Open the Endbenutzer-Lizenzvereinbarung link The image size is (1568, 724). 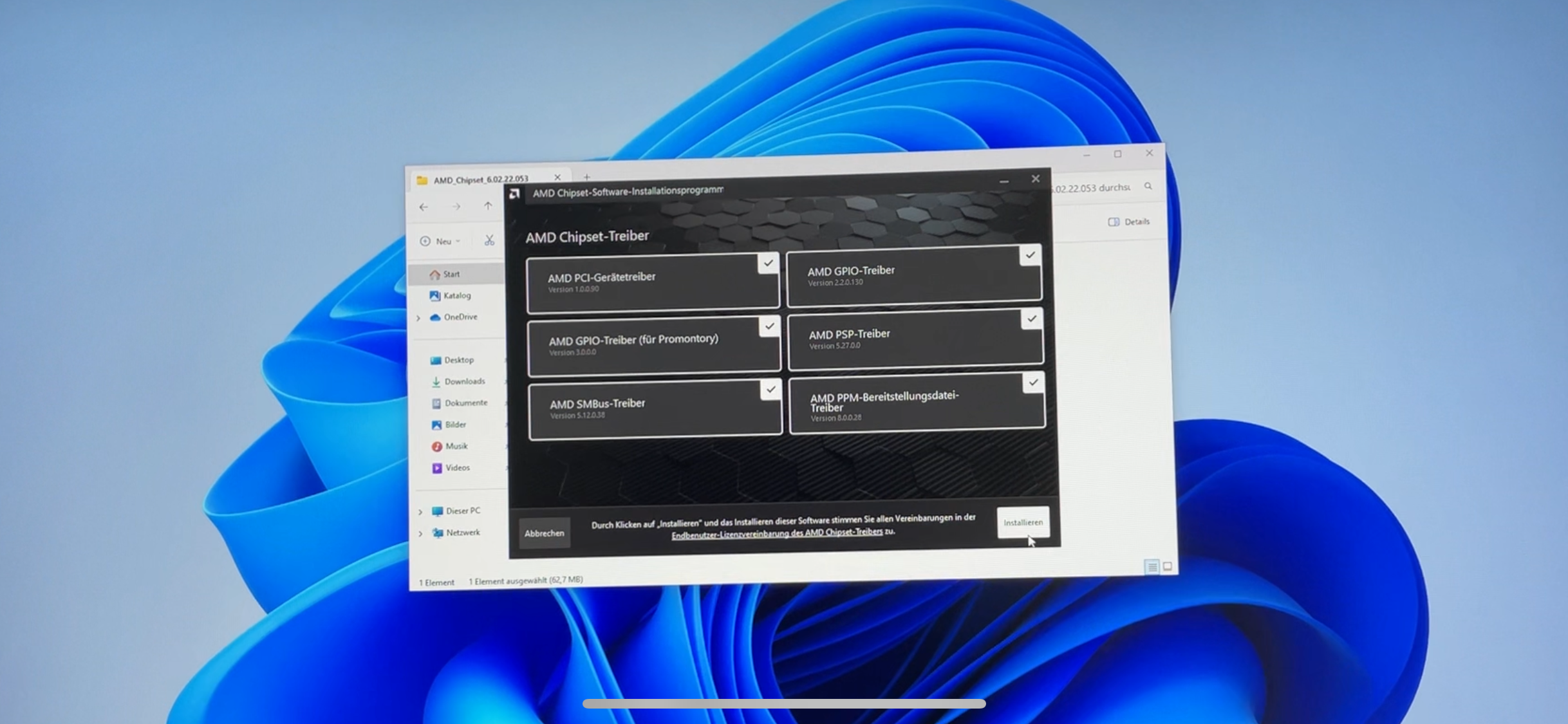[776, 533]
